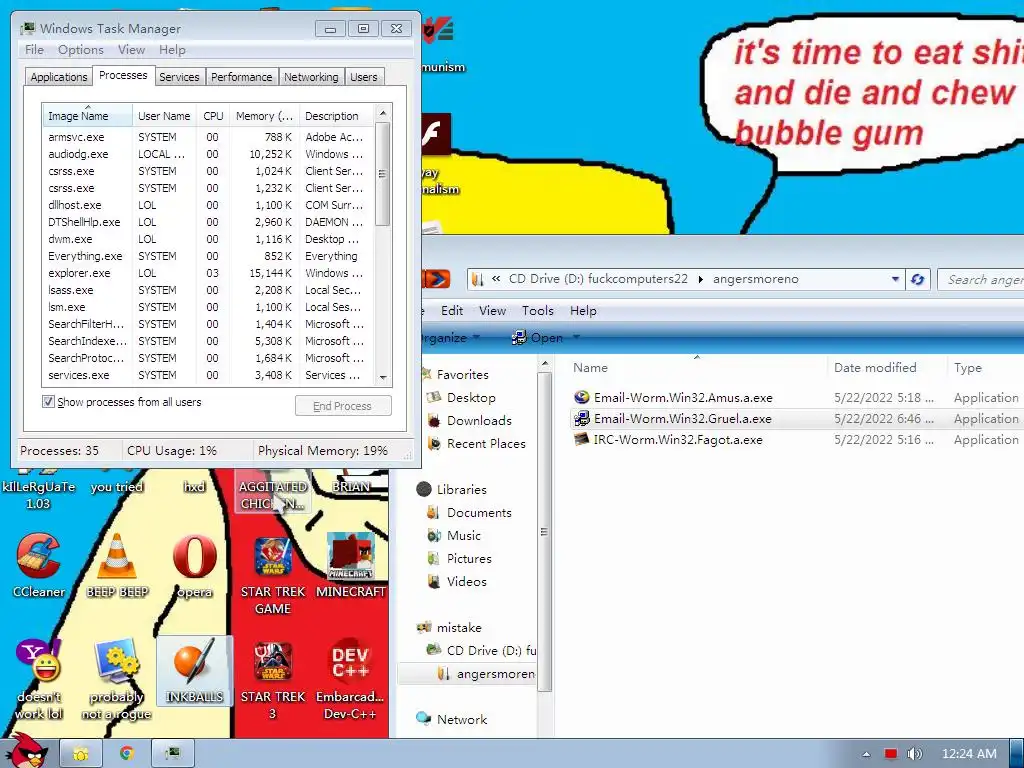Click the red flag tray icon
This screenshot has width=1024, height=768.
(890, 754)
